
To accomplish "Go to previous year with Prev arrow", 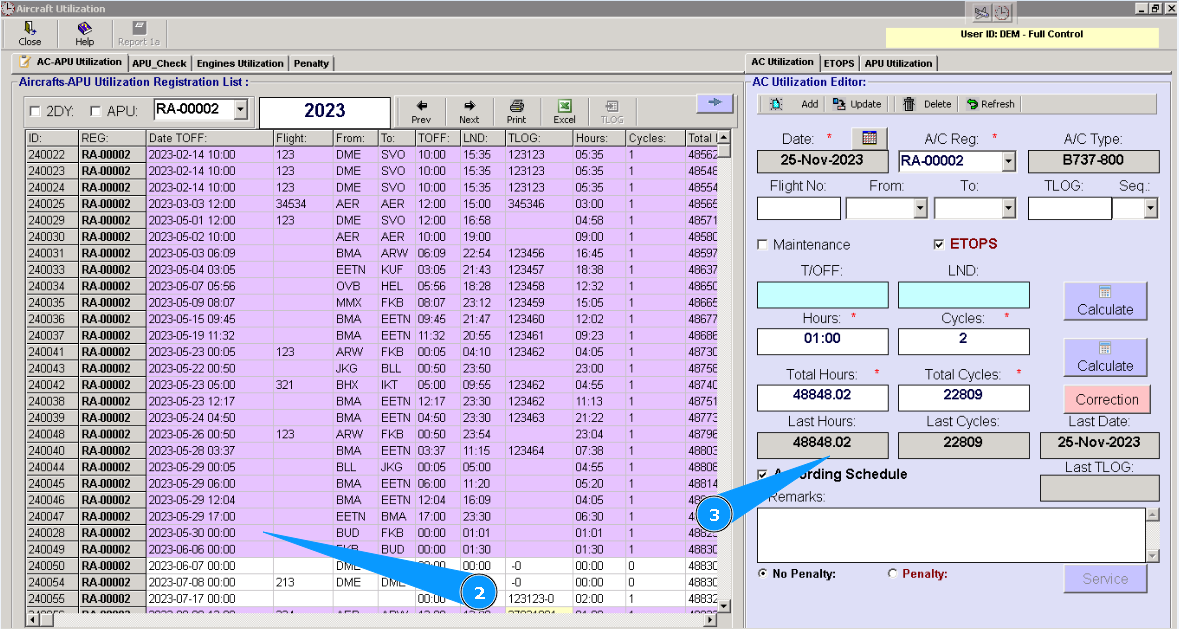I will point(421,110).
